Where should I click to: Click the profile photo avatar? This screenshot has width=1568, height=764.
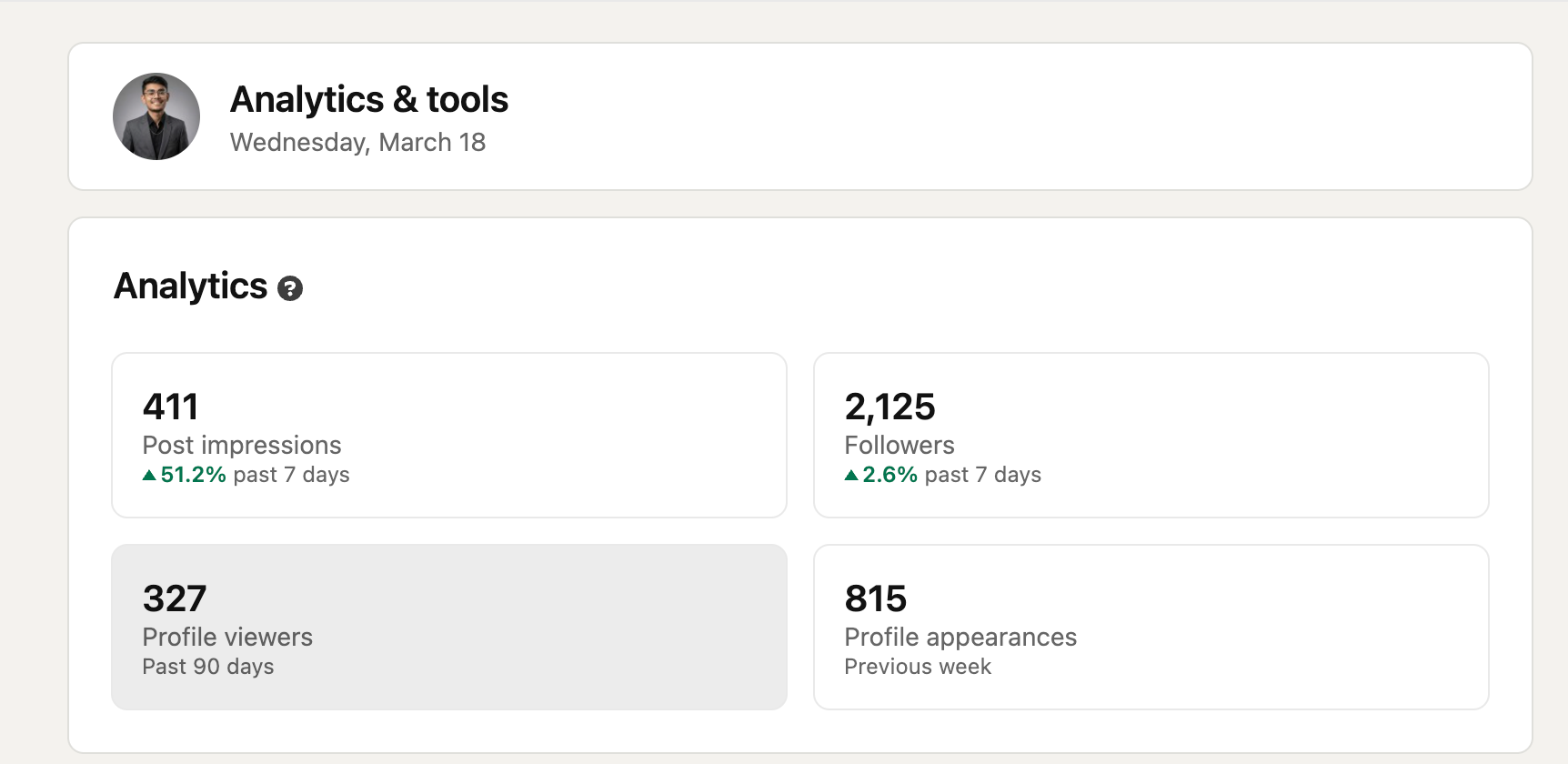(x=156, y=116)
